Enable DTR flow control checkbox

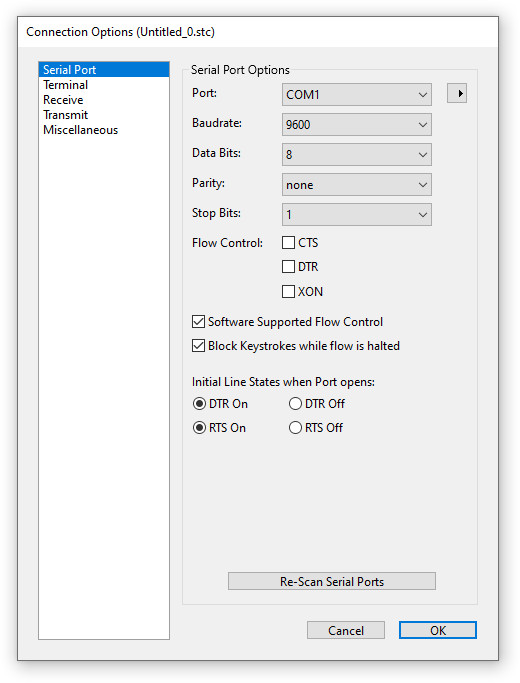[288, 267]
